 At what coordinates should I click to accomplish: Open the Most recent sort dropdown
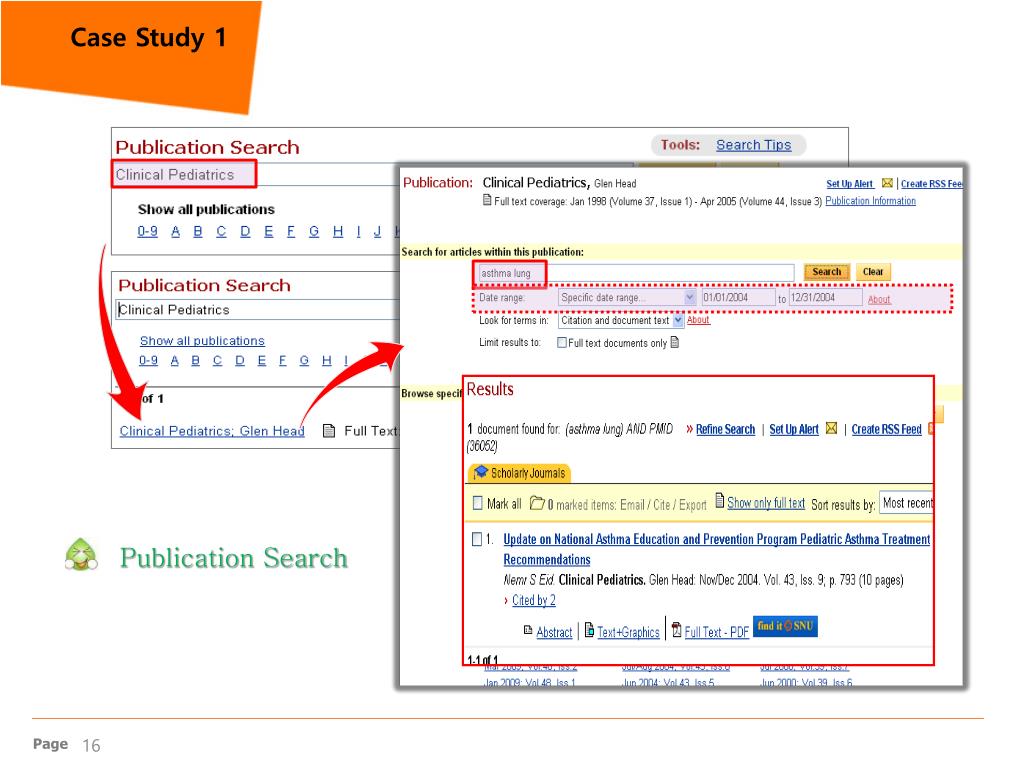pyautogui.click(x=906, y=503)
